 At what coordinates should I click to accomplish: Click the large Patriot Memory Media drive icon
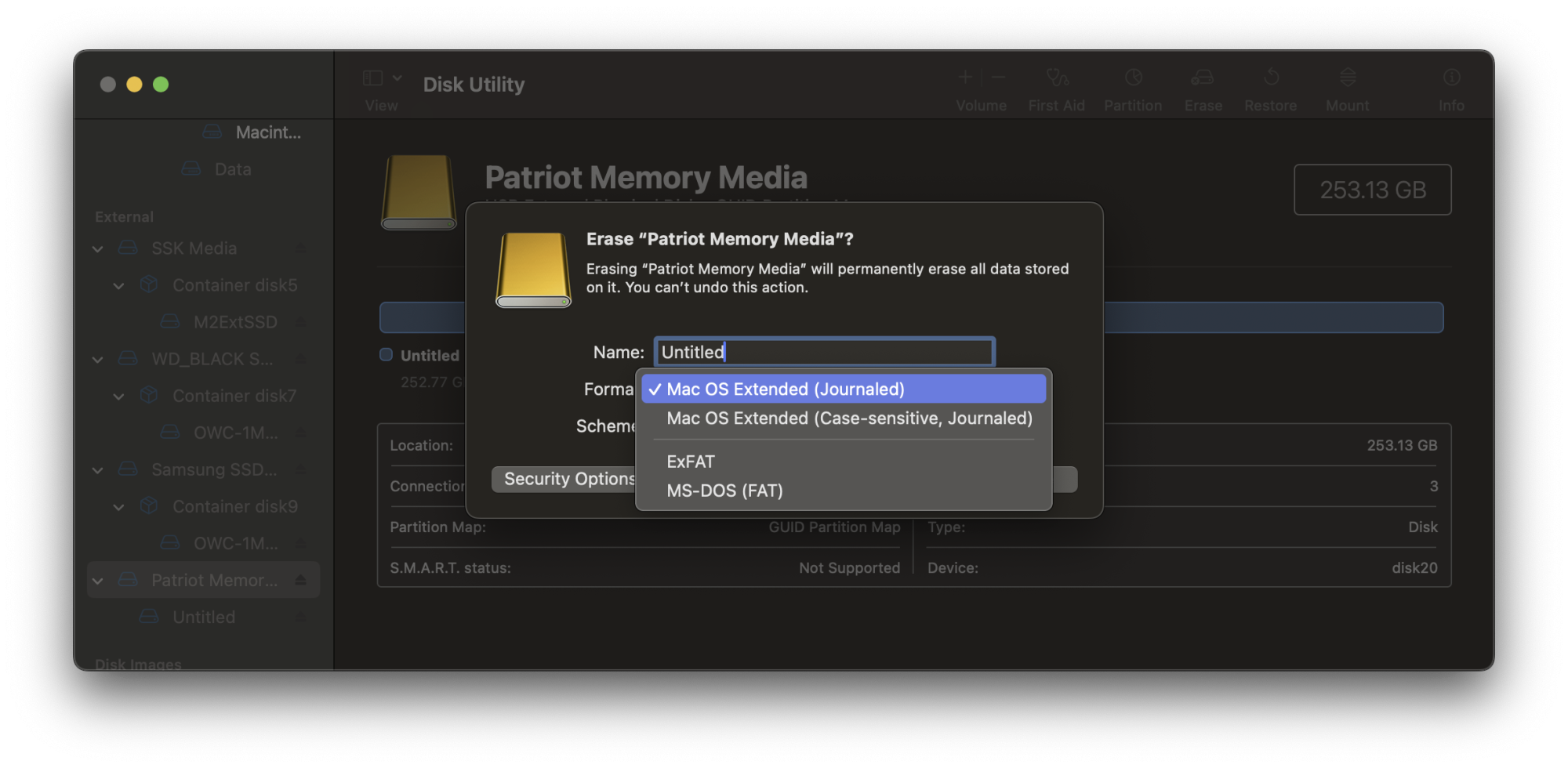(x=419, y=192)
